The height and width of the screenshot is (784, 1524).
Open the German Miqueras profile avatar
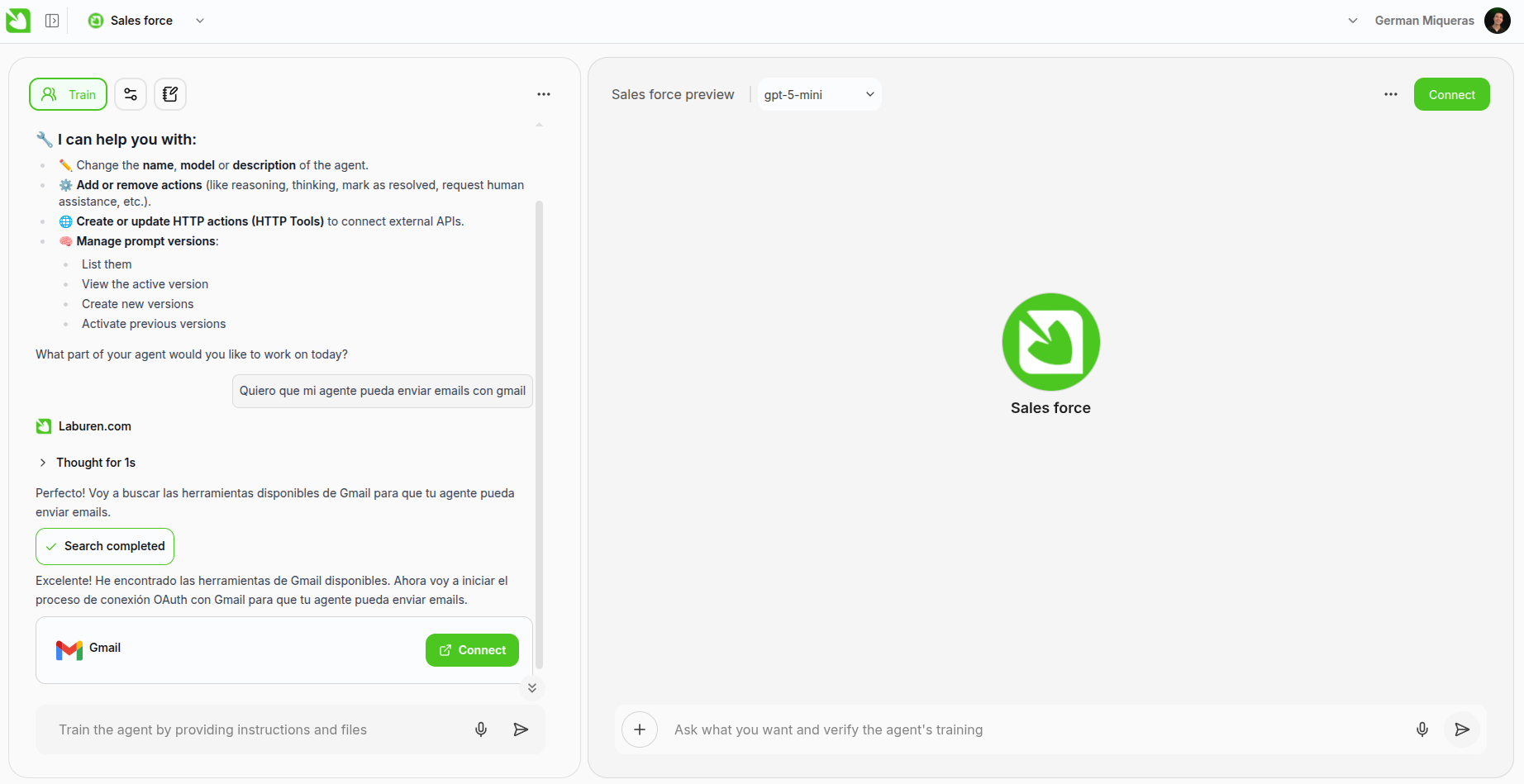click(x=1498, y=21)
